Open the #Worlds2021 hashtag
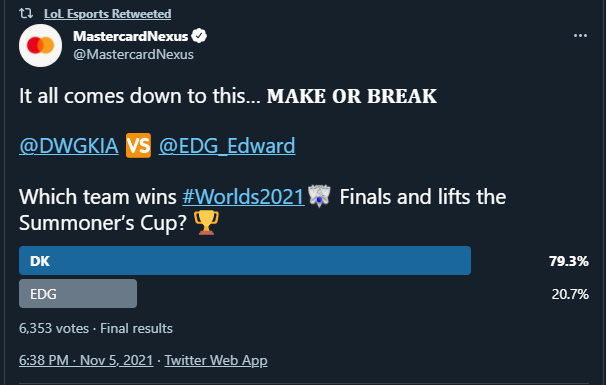Screen dimensions: 606x385 pyautogui.click(x=243, y=197)
